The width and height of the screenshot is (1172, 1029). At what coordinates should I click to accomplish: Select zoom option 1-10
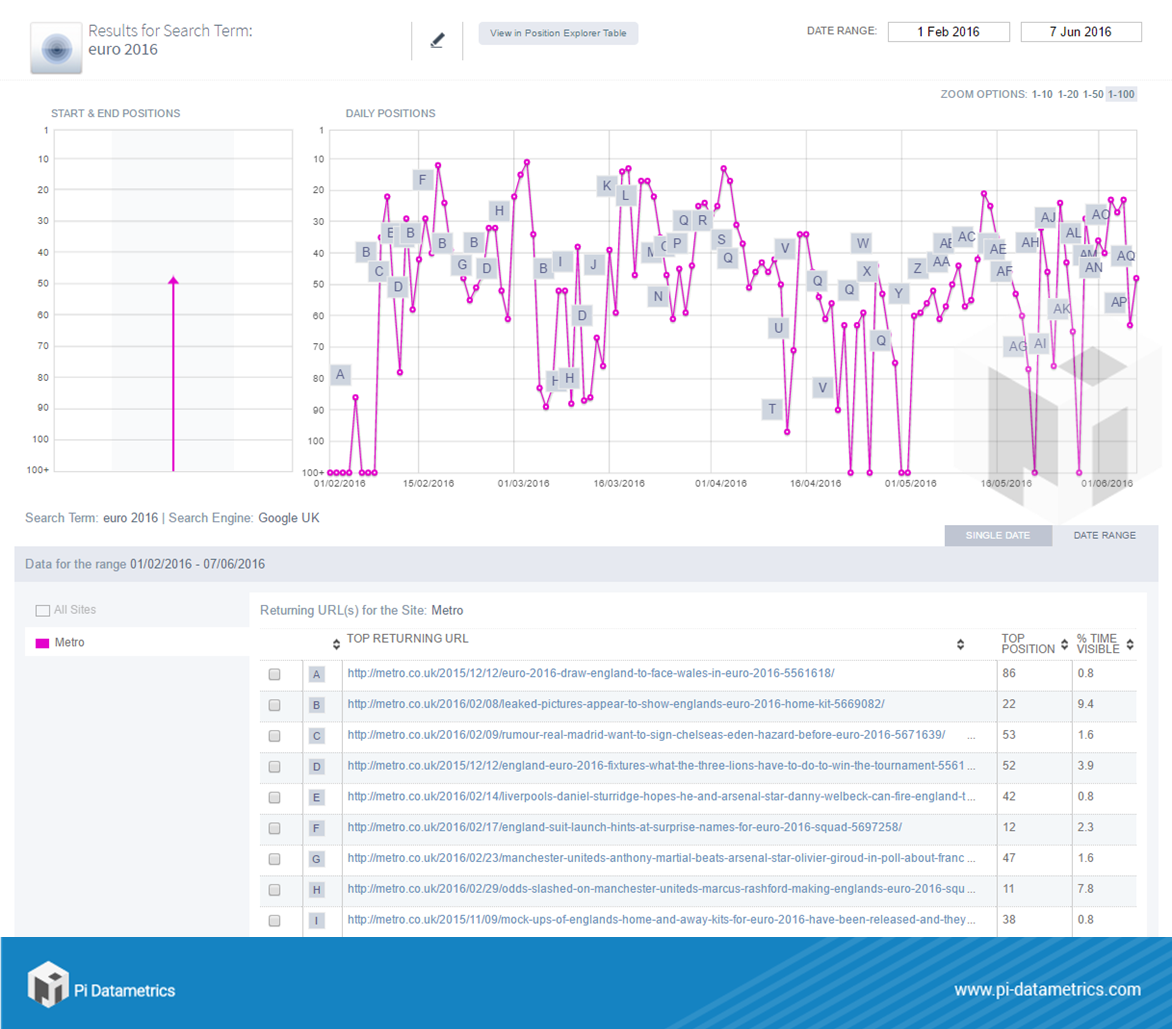click(x=1042, y=94)
